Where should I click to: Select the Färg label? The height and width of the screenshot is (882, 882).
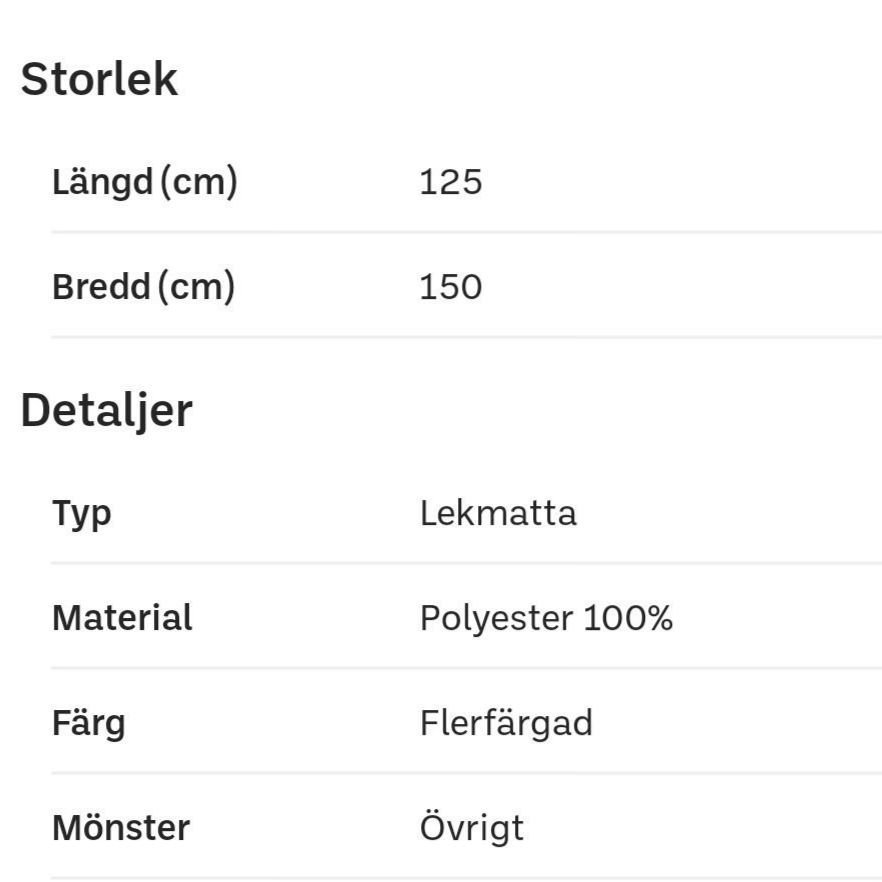coord(88,723)
